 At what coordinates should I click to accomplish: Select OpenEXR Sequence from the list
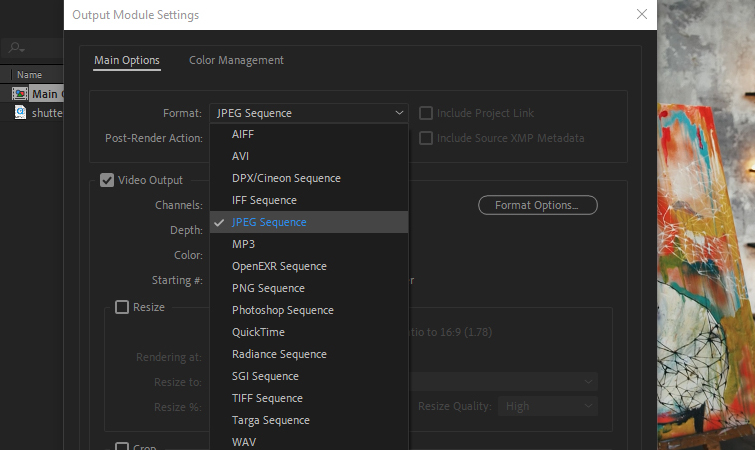coord(279,266)
